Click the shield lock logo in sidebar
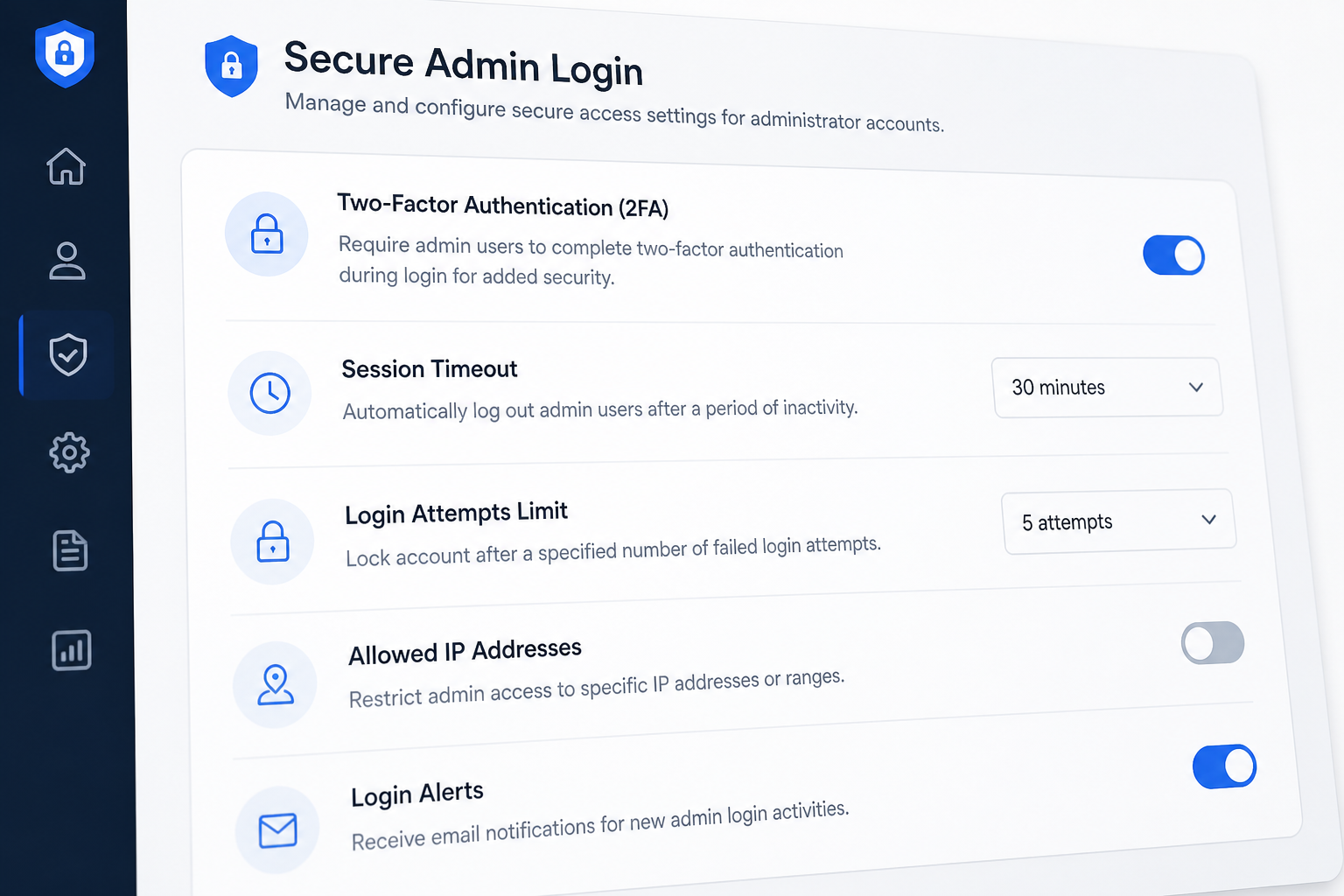The width and height of the screenshot is (1344, 896). pos(65,53)
